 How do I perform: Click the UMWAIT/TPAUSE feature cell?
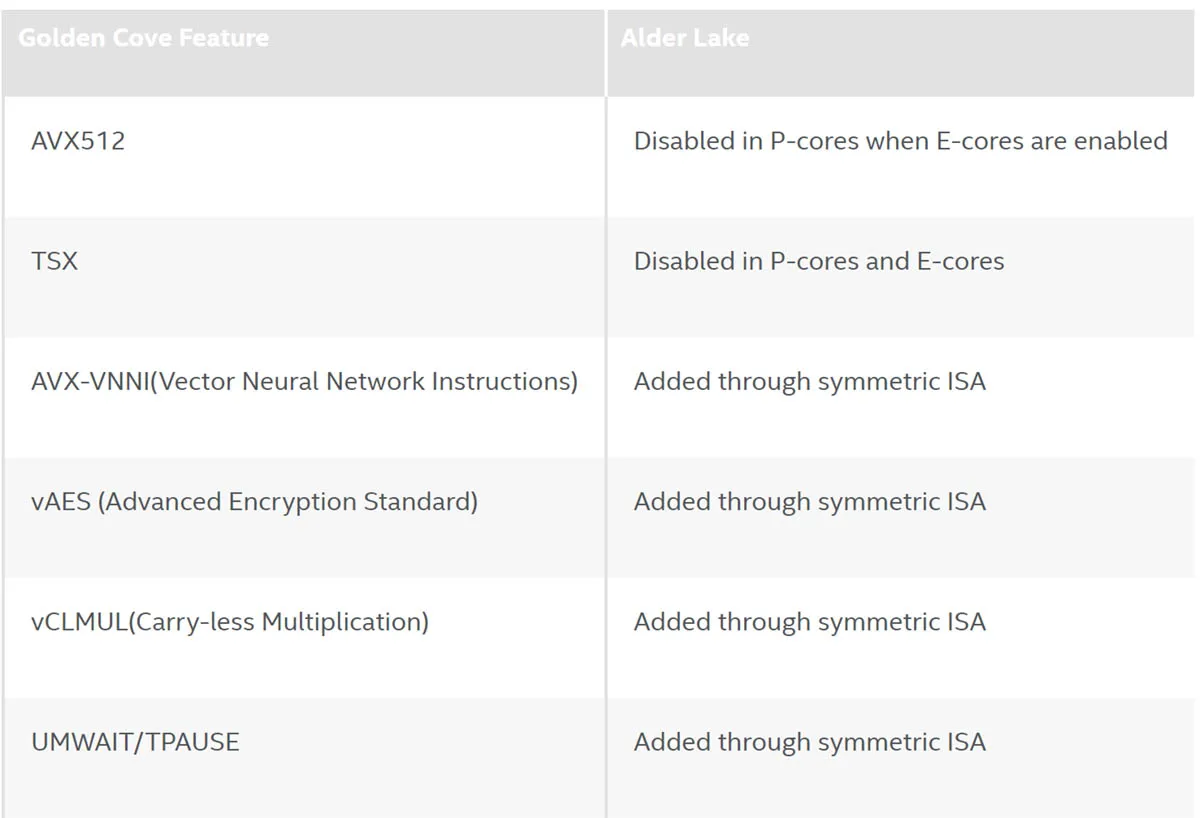coord(303,757)
